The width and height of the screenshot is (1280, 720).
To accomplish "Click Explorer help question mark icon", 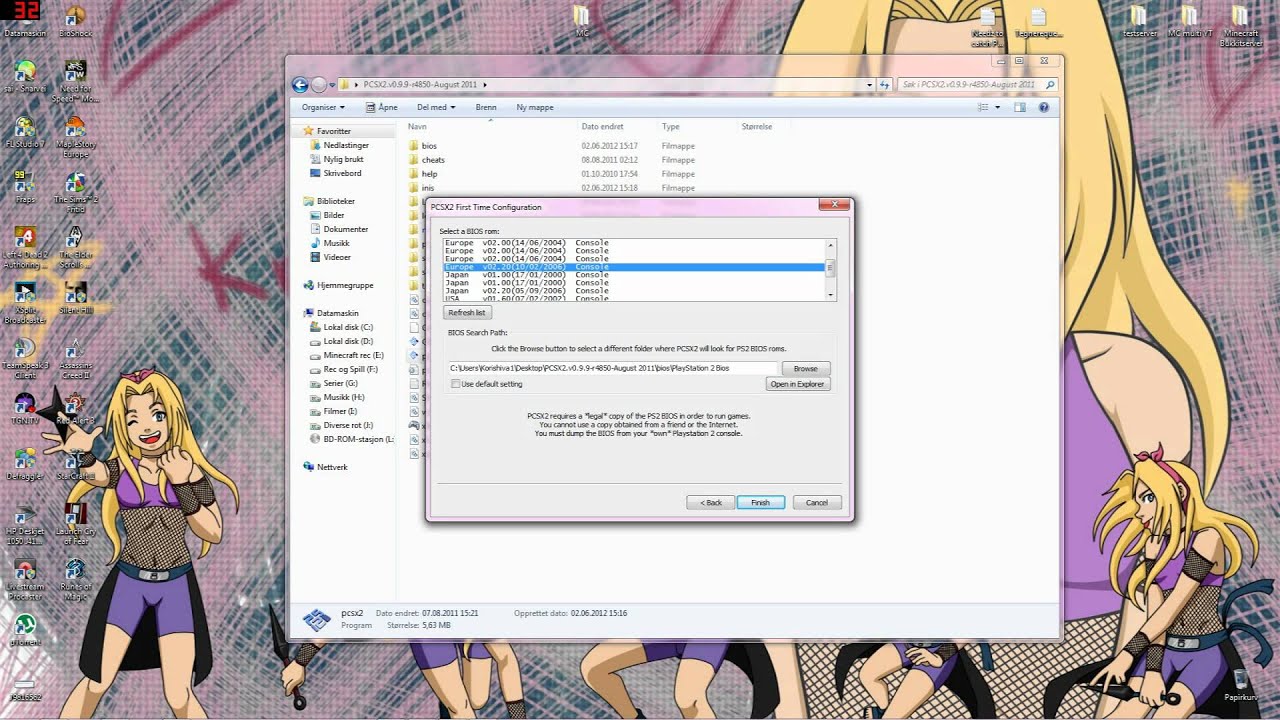I will pos(1044,107).
